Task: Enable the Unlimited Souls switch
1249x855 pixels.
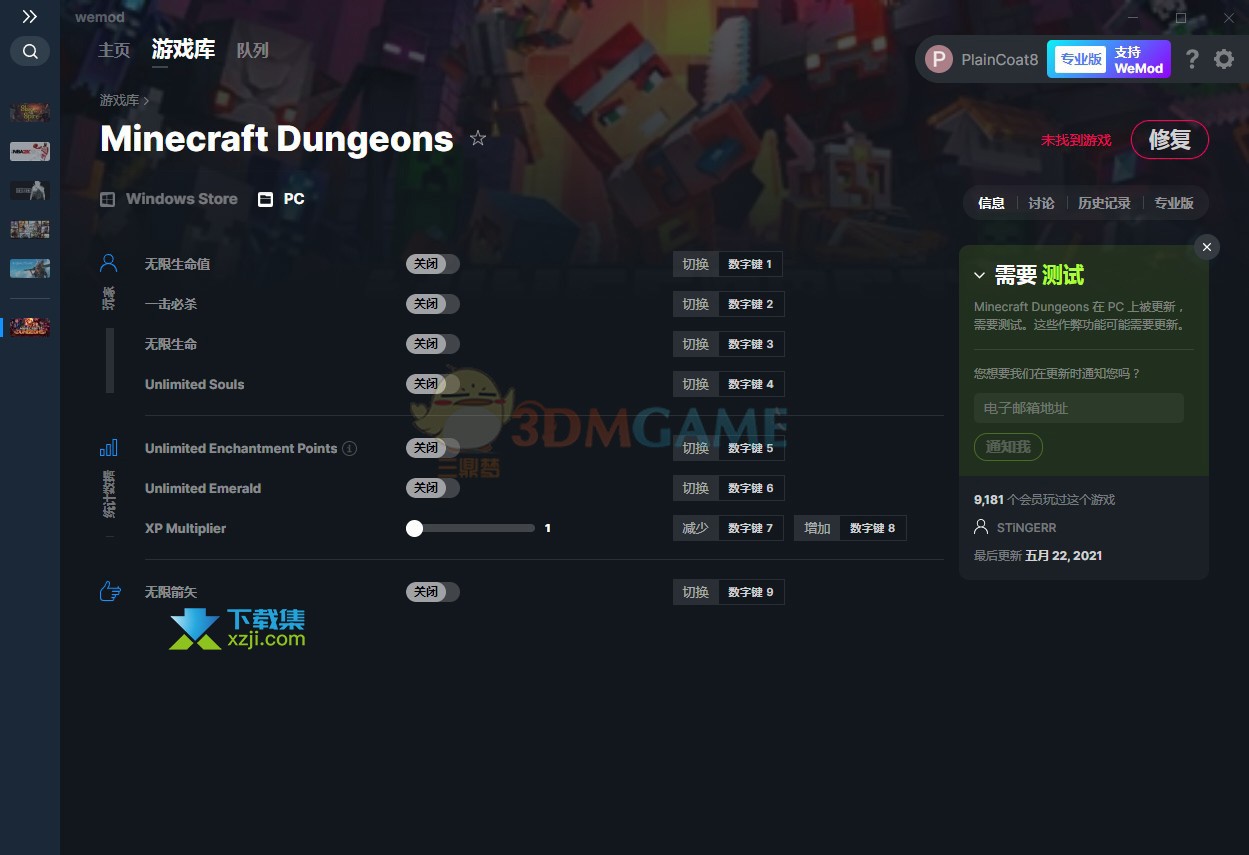Action: [433, 384]
